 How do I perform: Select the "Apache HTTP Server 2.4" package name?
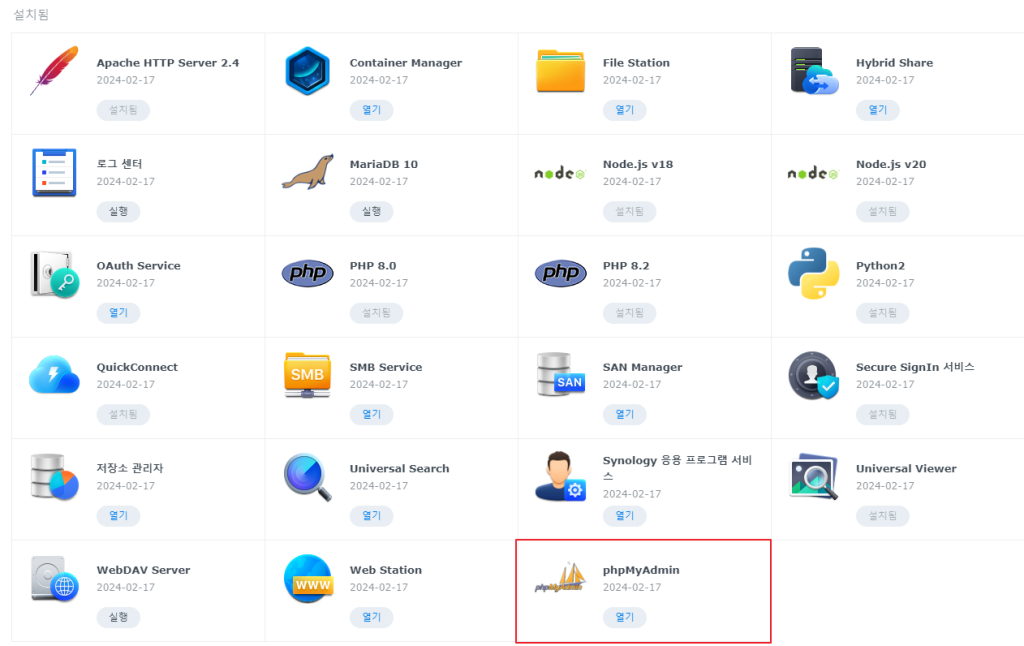pos(168,63)
